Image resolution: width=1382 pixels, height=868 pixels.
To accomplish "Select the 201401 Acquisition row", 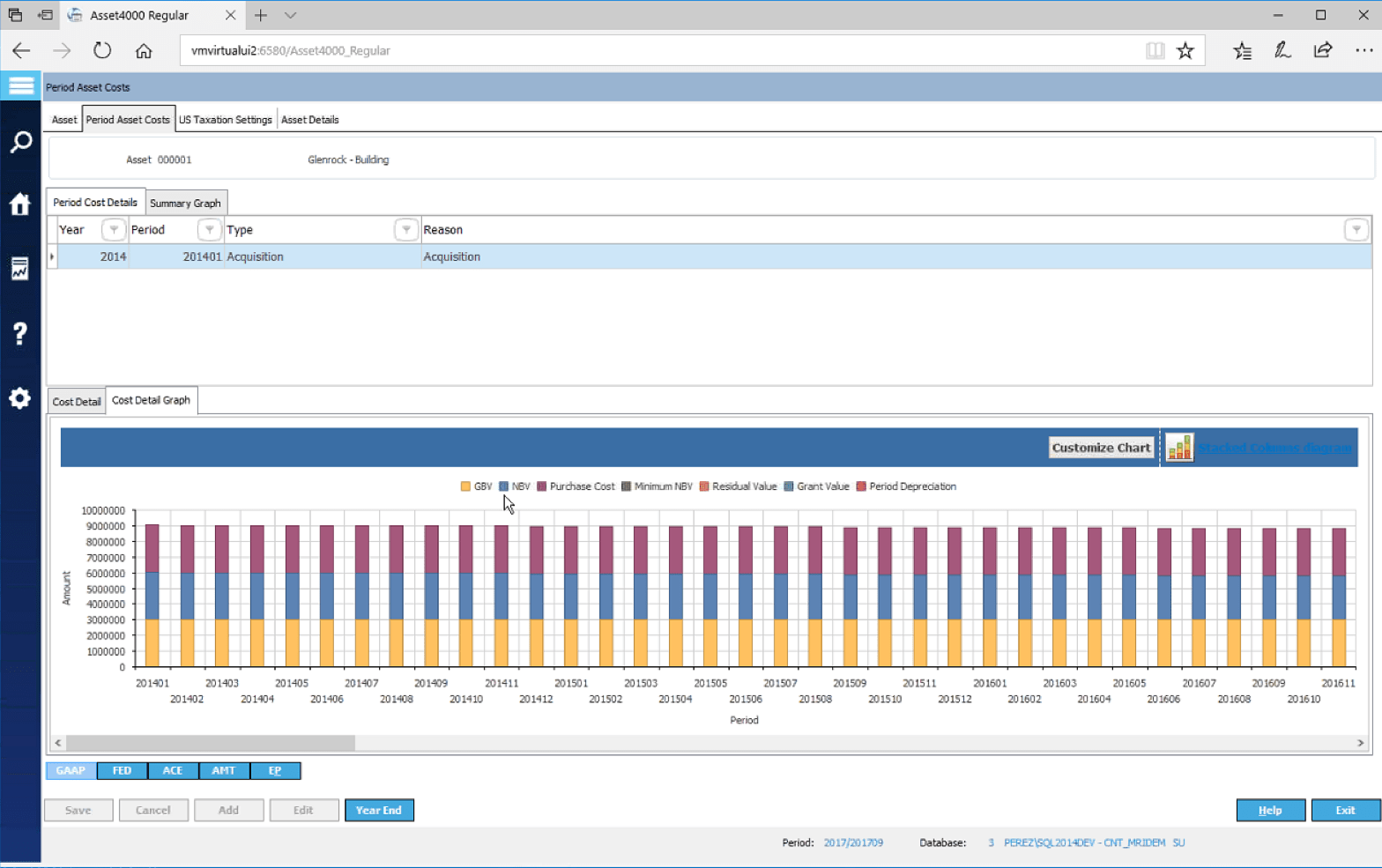I will click(x=710, y=256).
